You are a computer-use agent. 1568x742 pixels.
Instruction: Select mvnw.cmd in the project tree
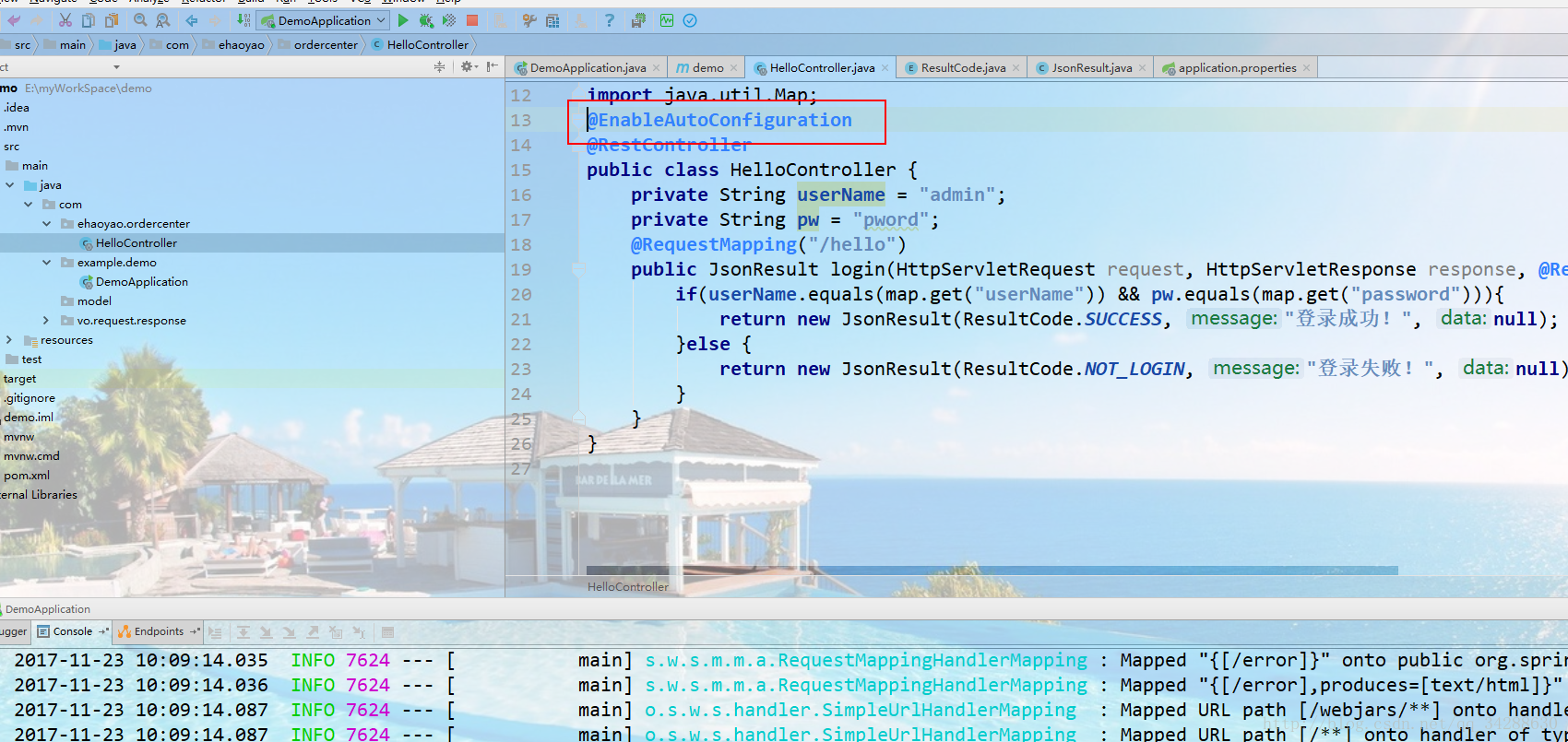pyautogui.click(x=31, y=456)
